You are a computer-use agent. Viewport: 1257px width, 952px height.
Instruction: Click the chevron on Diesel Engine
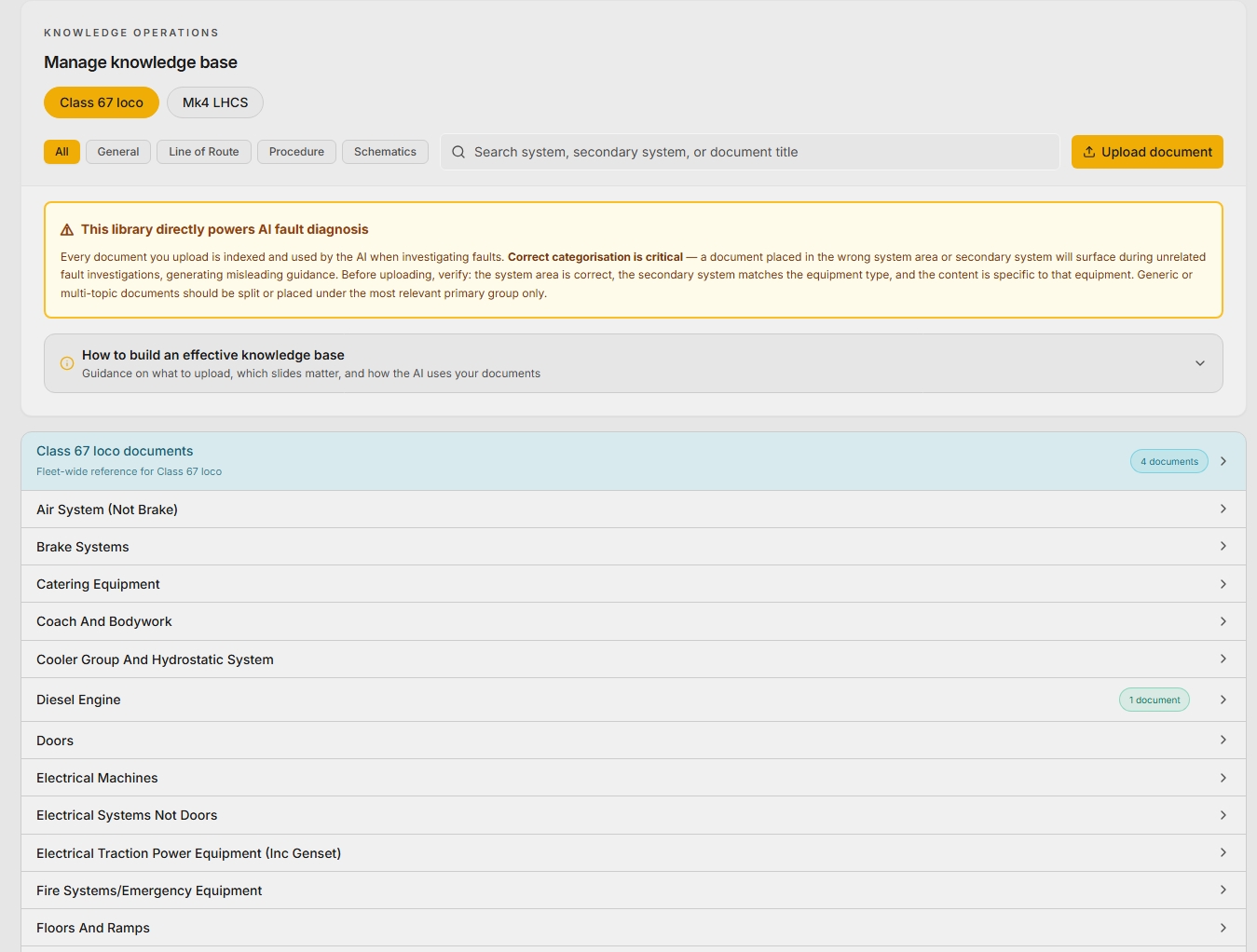click(1223, 700)
